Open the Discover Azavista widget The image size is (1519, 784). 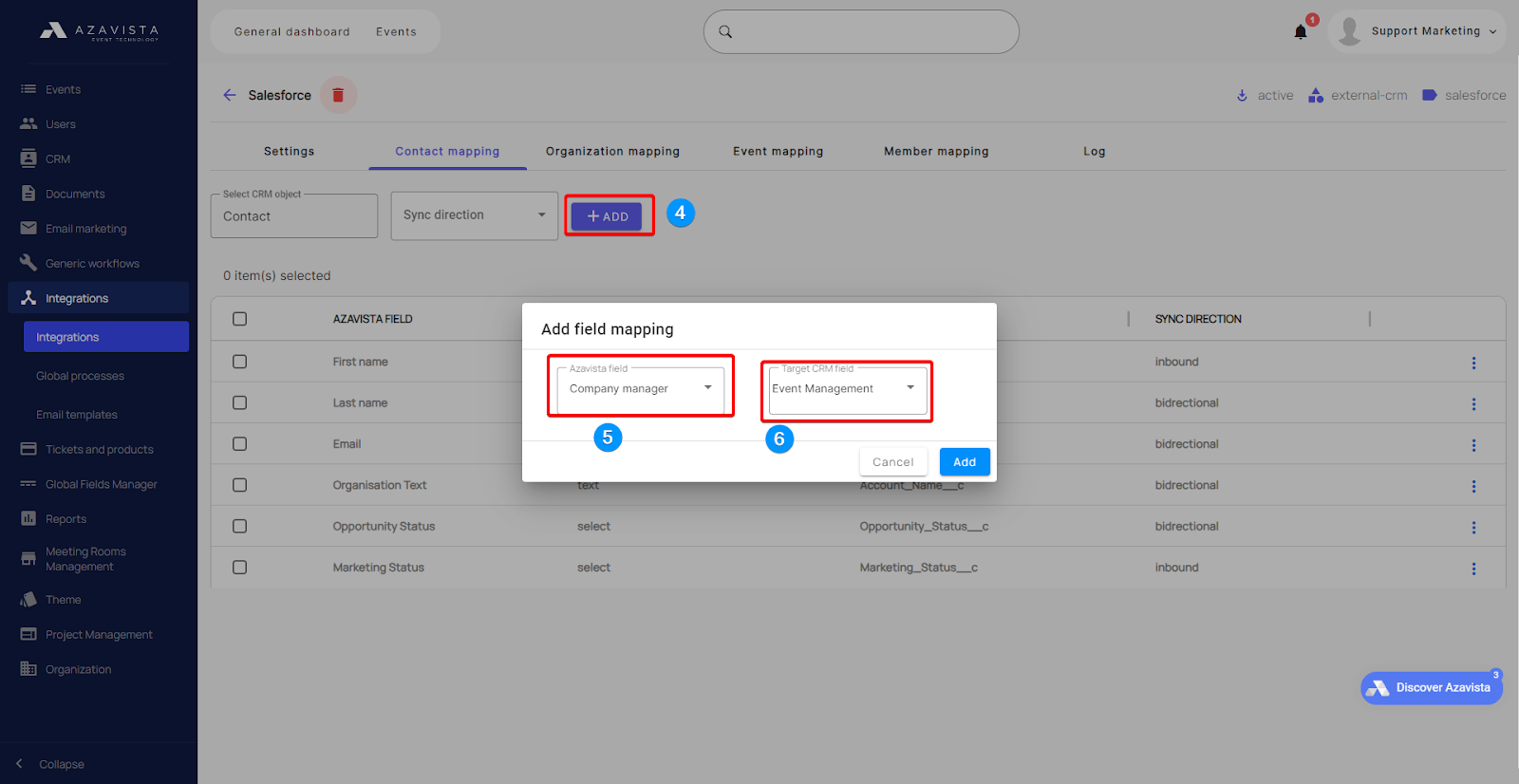1432,688
